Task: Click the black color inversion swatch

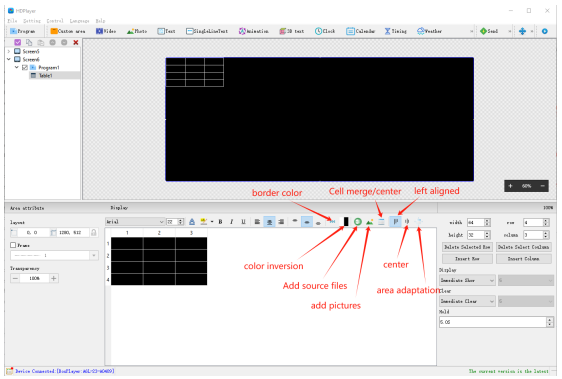Action: click(346, 222)
